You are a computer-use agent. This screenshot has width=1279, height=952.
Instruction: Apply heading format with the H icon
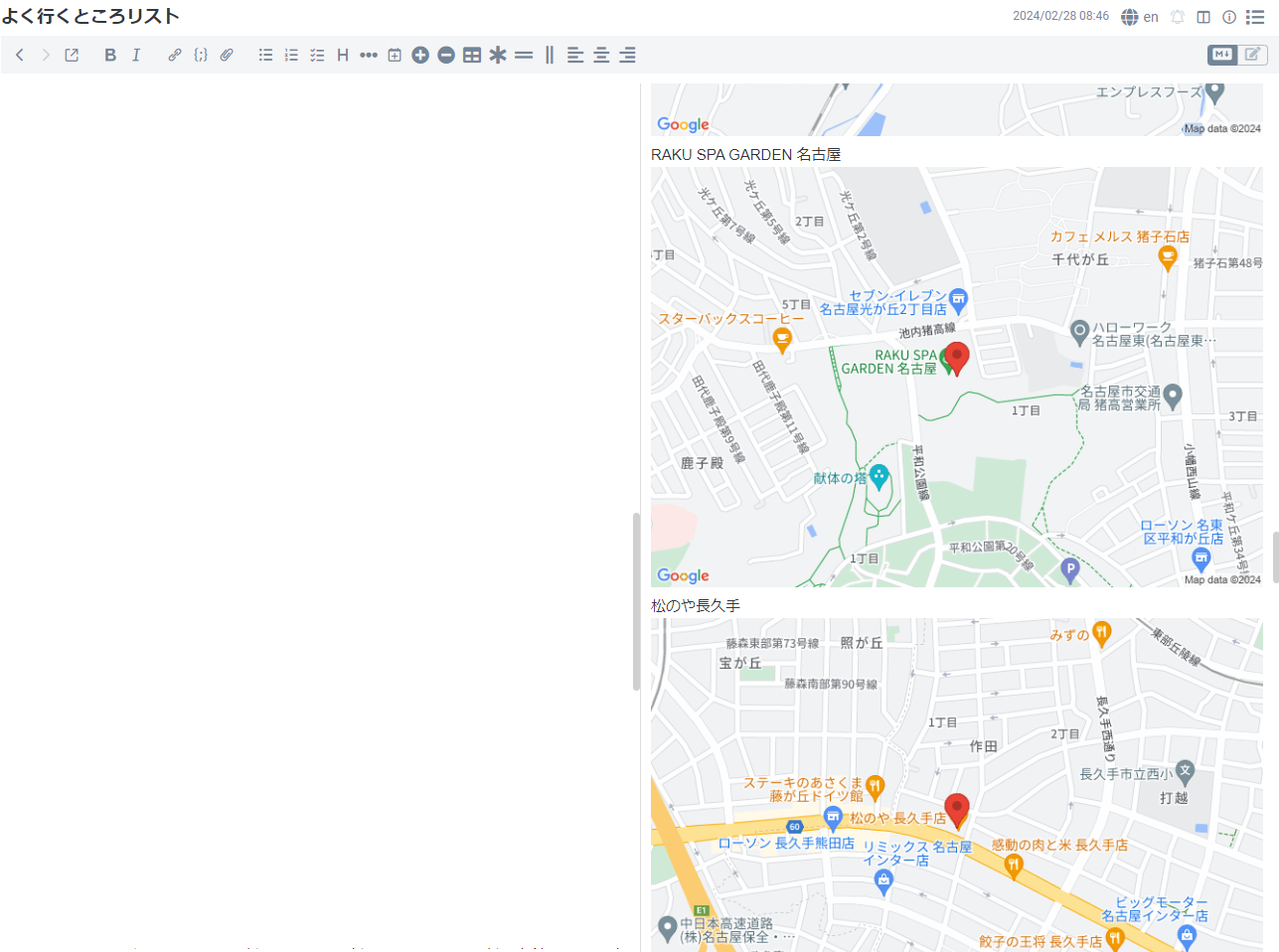pyautogui.click(x=343, y=55)
